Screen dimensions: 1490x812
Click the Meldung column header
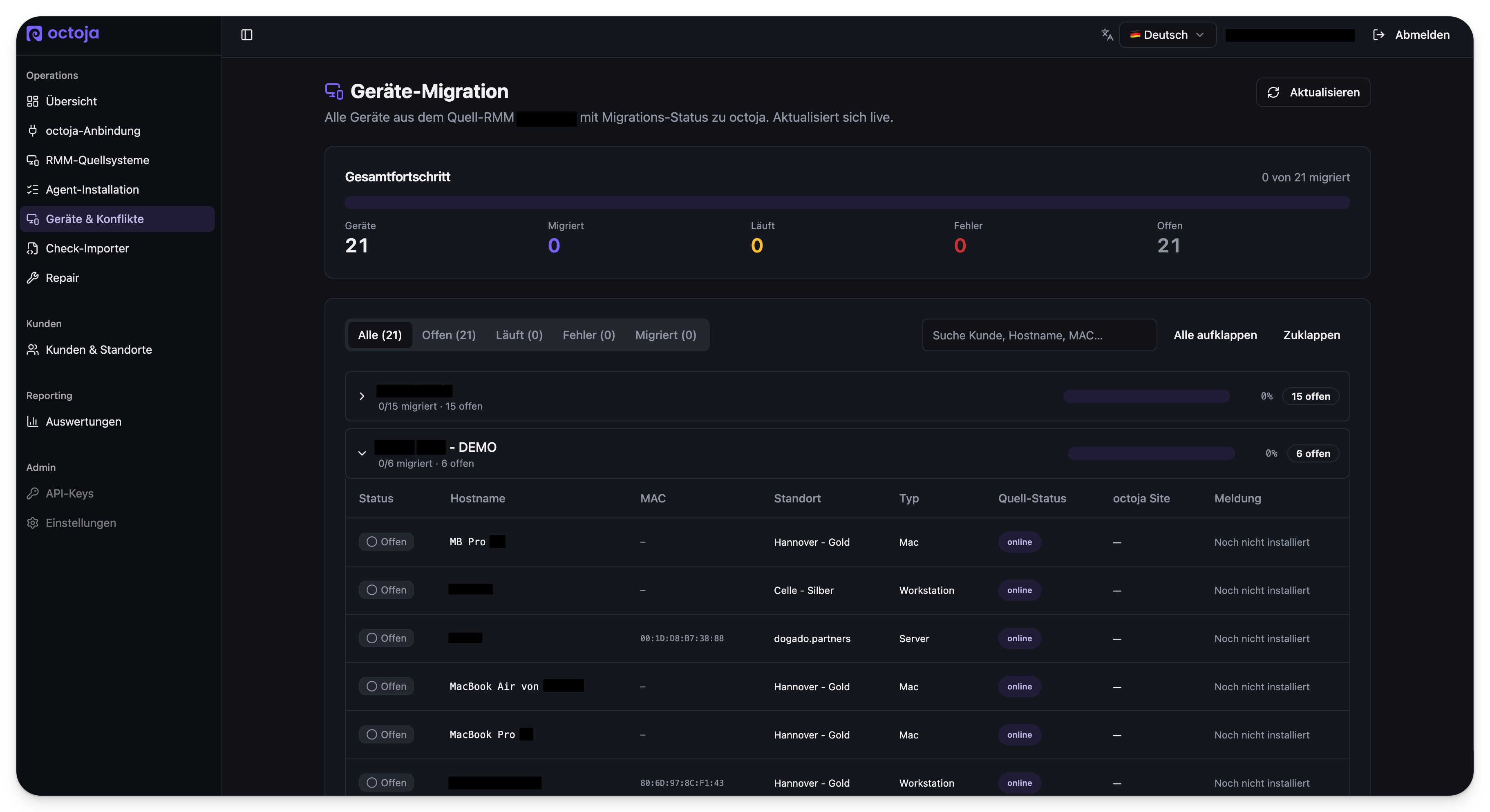(x=1237, y=498)
